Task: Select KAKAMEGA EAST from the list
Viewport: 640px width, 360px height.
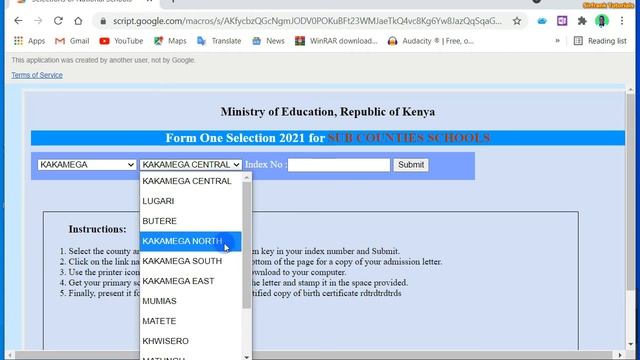Action: [191, 281]
